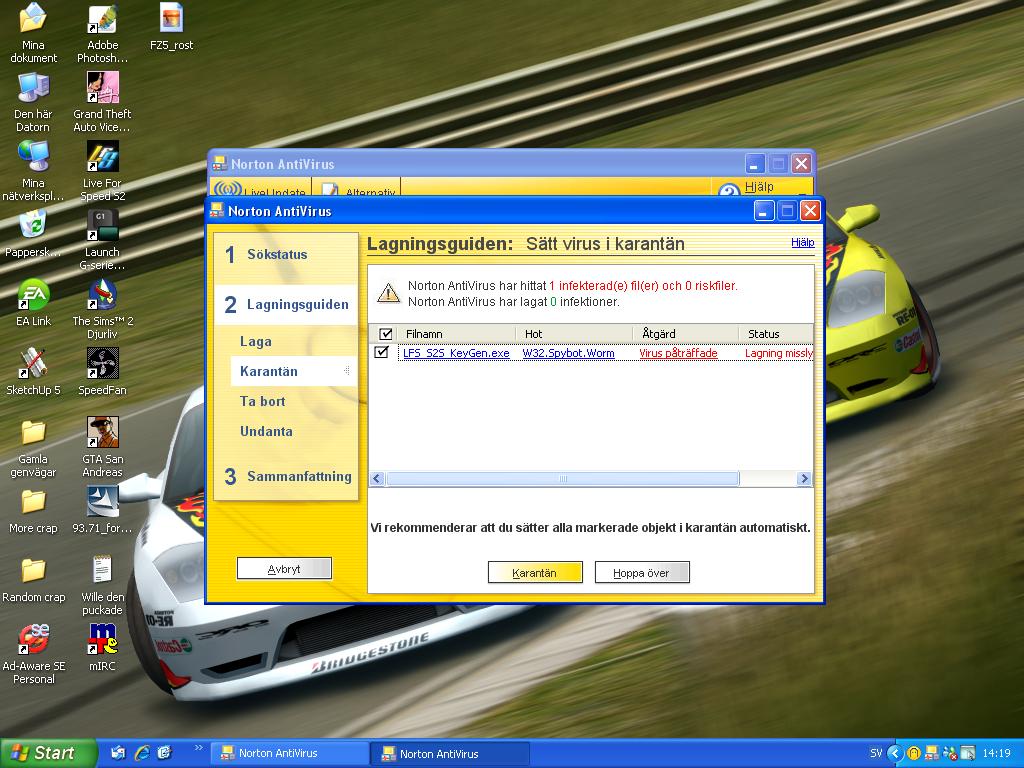Switch to first Norton AntiVirus taskbar button
Image resolution: width=1024 pixels, height=768 pixels.
(x=290, y=753)
